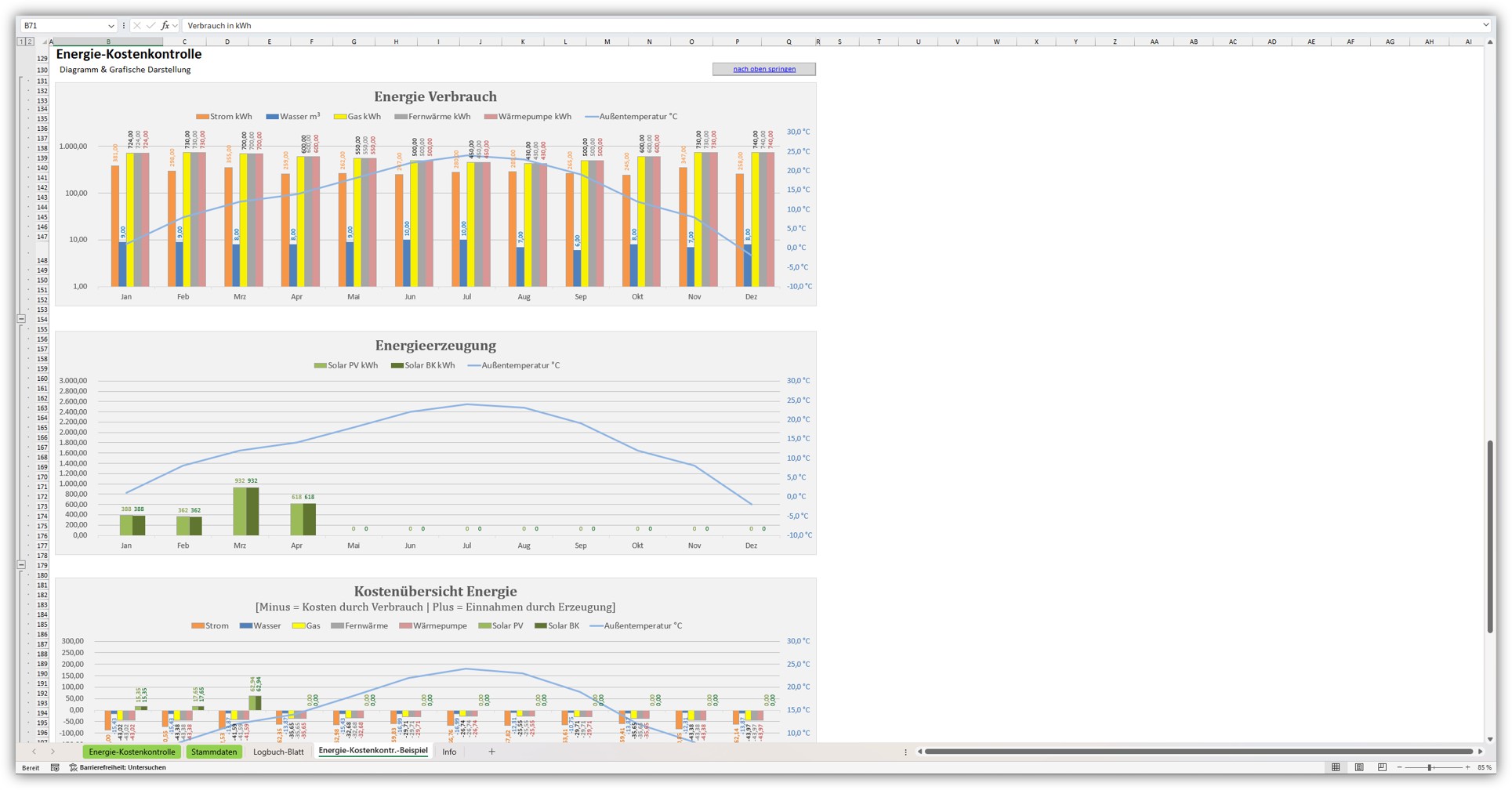Click the confirm entry checkmark icon
The image size is (1512, 790).
150,26
